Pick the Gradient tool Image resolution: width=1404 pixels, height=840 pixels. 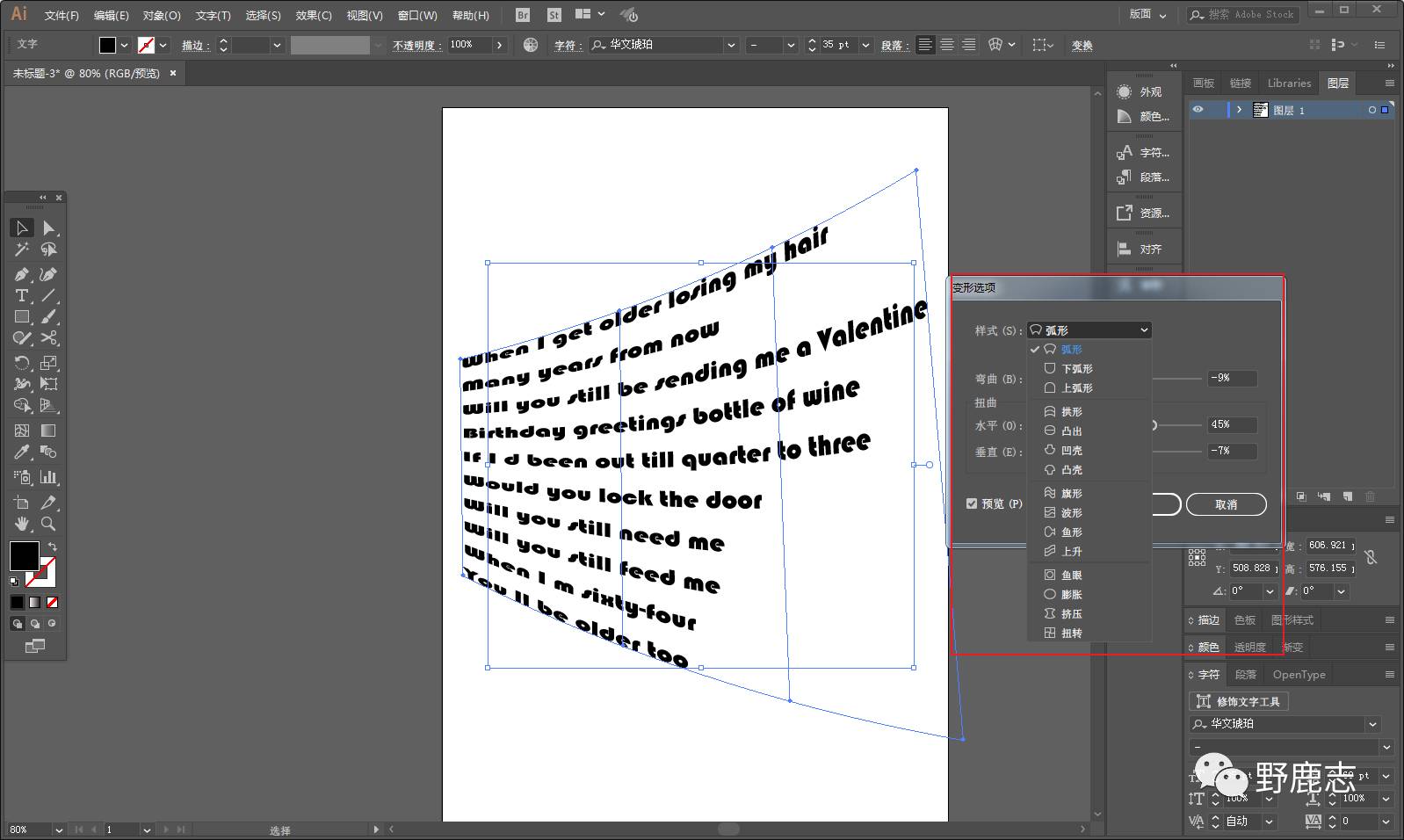[x=49, y=431]
